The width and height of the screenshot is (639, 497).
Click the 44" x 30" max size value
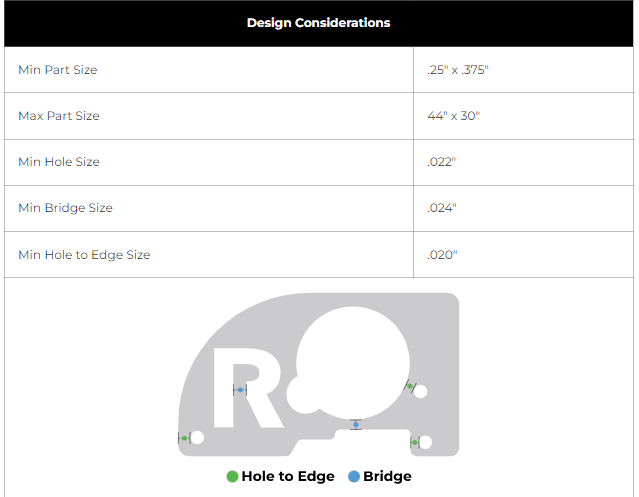coord(454,116)
